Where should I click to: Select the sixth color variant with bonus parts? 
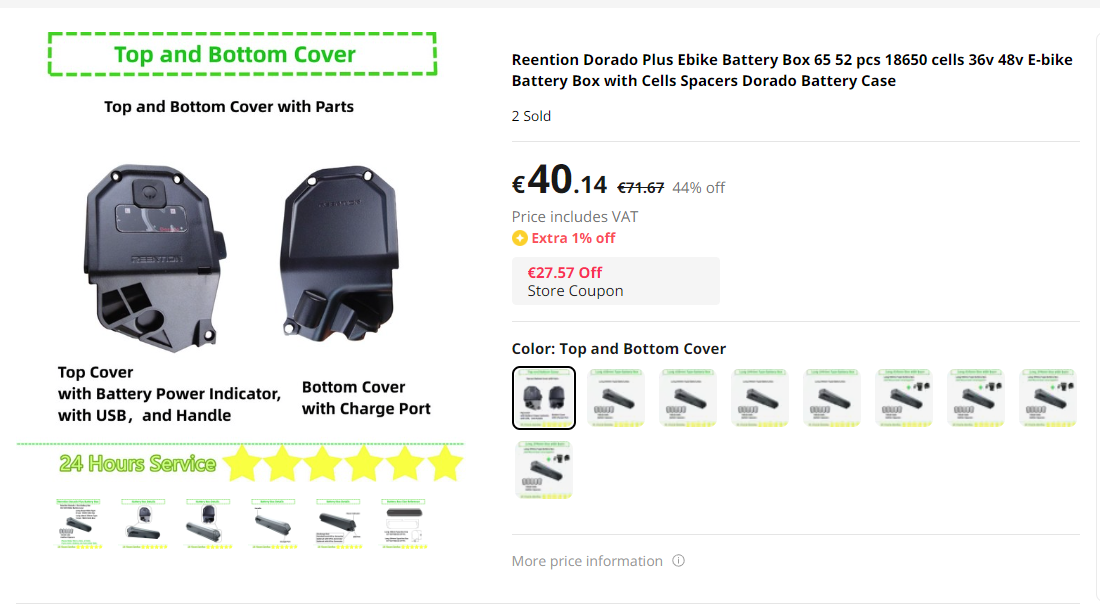coord(904,397)
